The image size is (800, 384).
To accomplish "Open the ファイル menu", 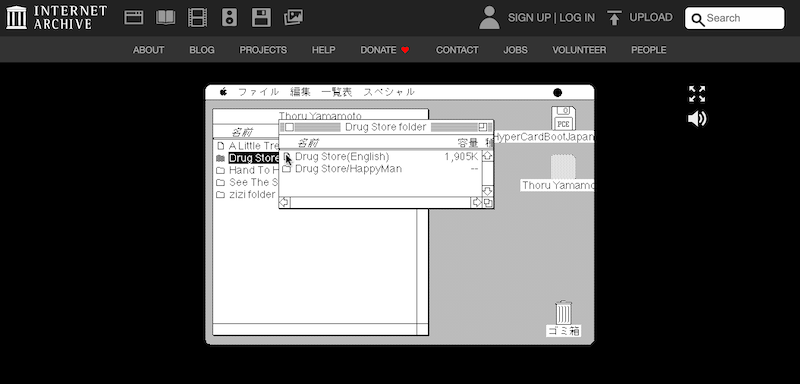I will click(x=259, y=92).
